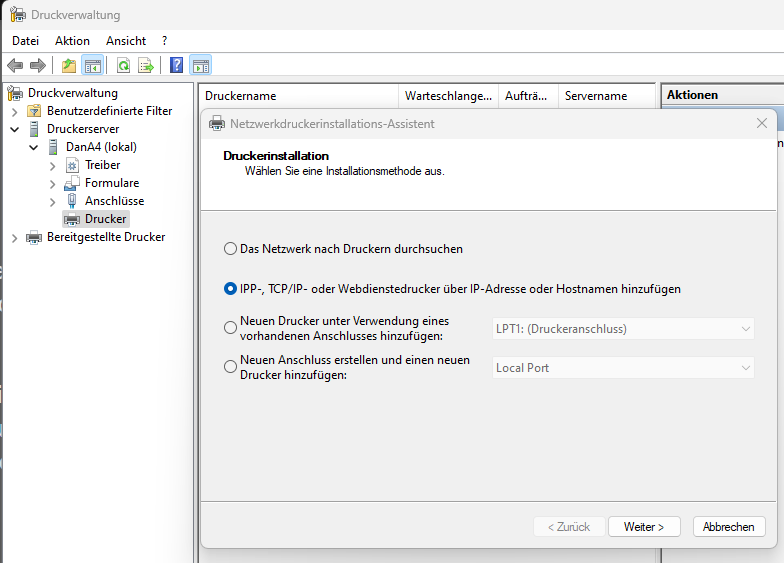Viewport: 784px width, 563px height.
Task: Select the Benutzerdefinierte Filter tree label
Action: tap(110, 111)
